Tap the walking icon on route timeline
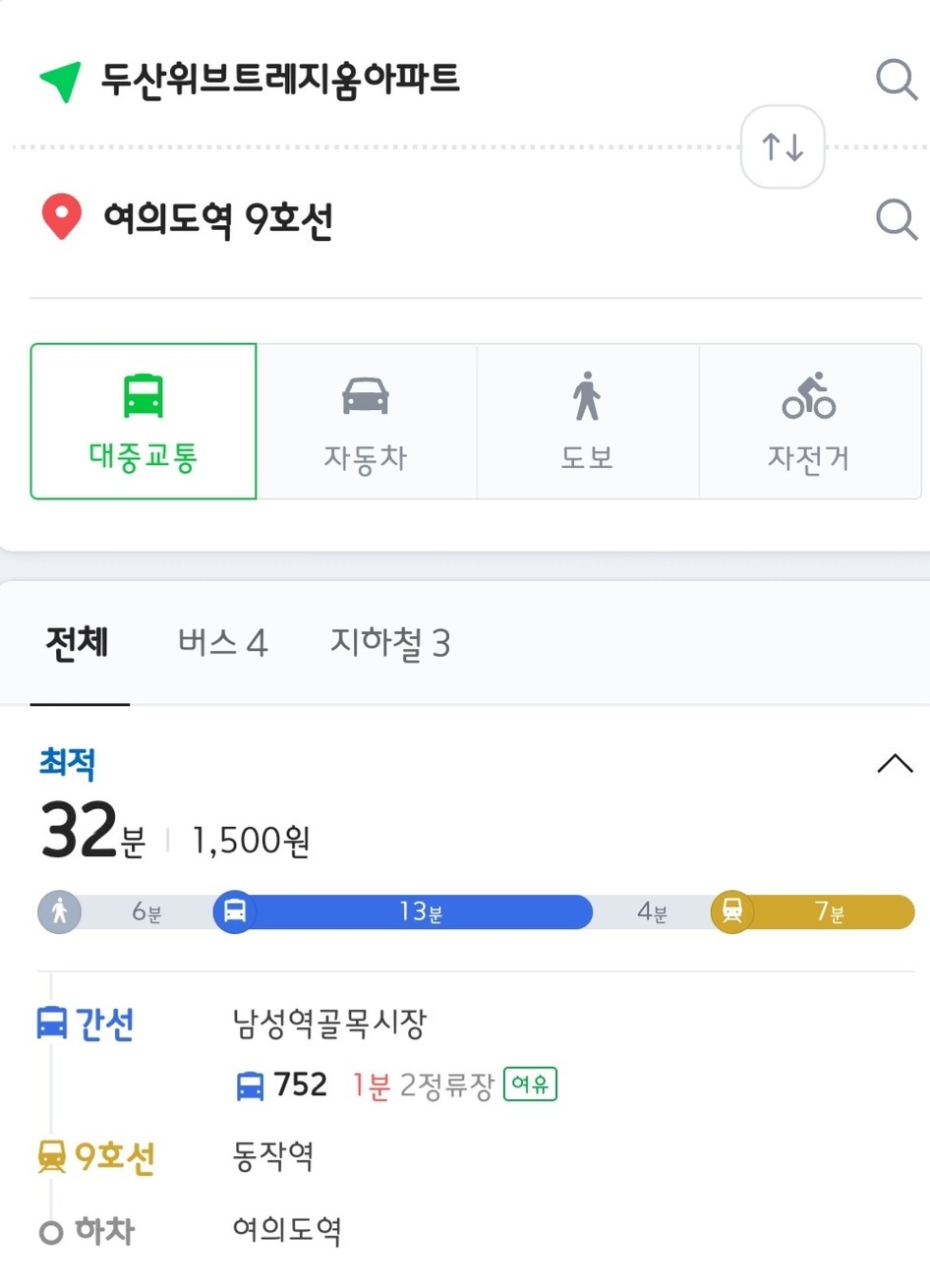 tap(59, 911)
